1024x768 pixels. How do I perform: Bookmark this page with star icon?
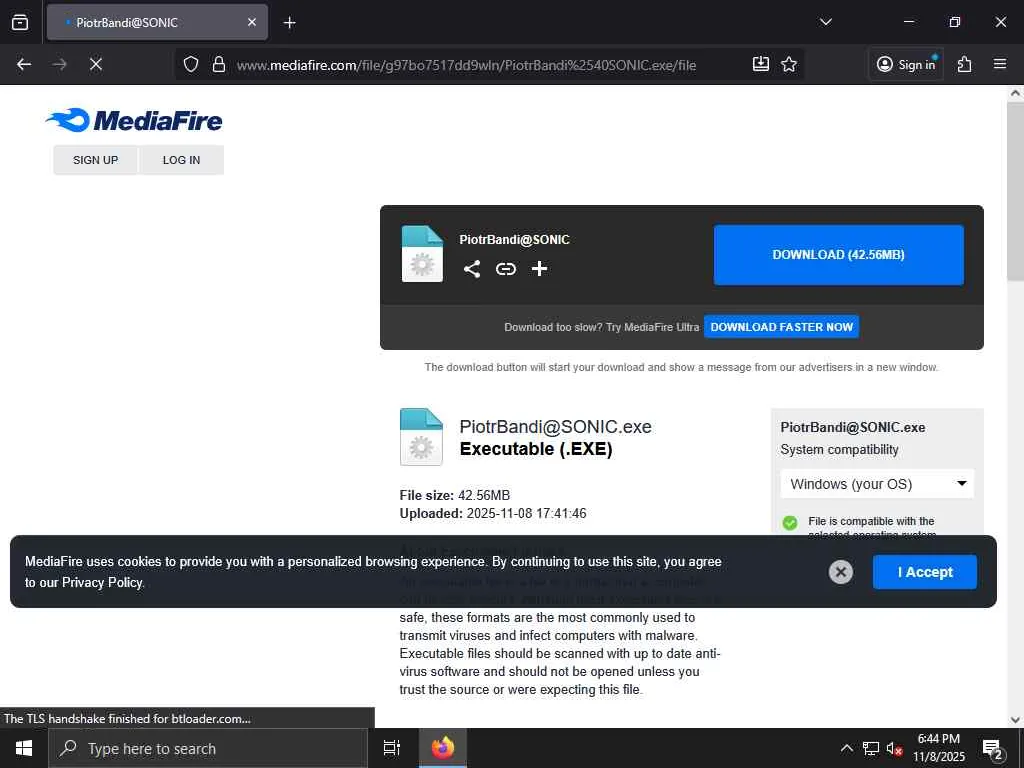click(x=789, y=64)
